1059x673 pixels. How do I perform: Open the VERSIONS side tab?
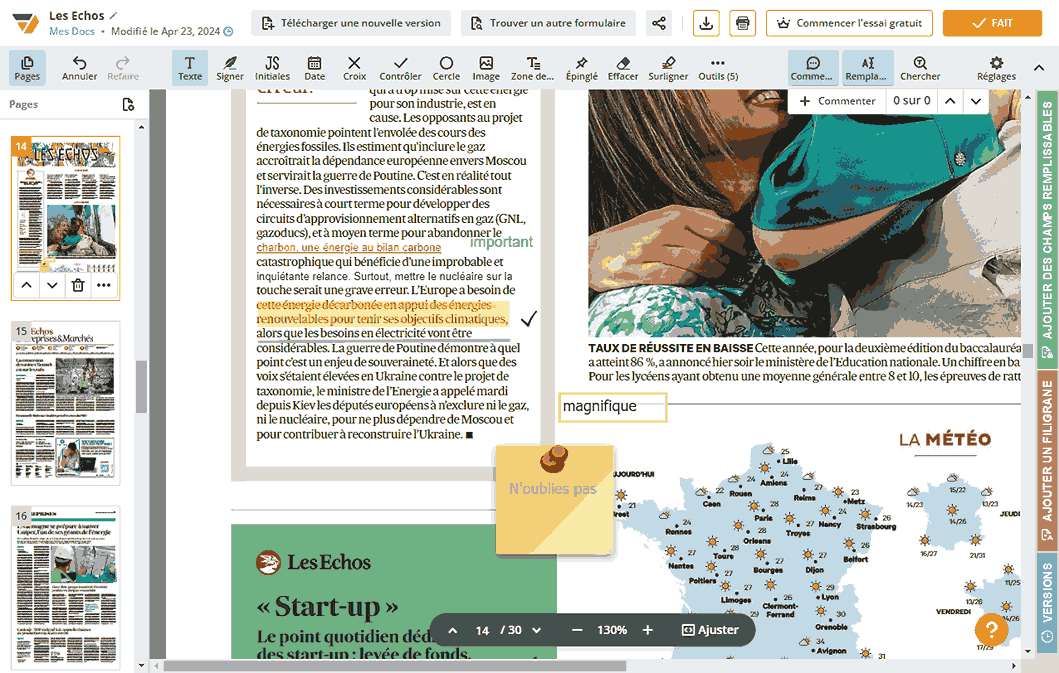pos(1048,601)
